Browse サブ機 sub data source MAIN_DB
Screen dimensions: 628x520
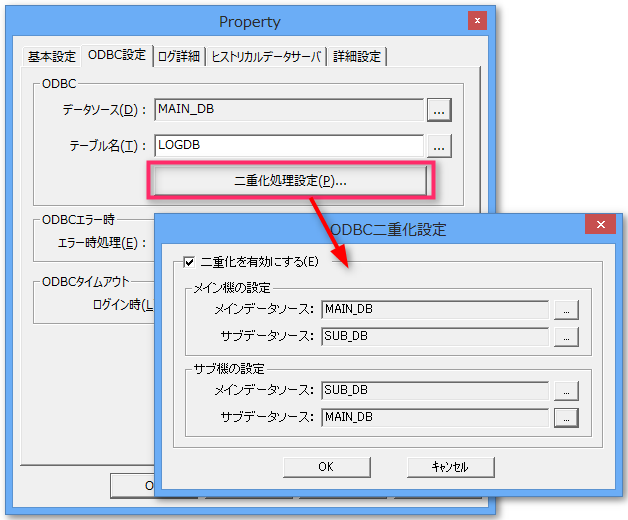click(566, 416)
